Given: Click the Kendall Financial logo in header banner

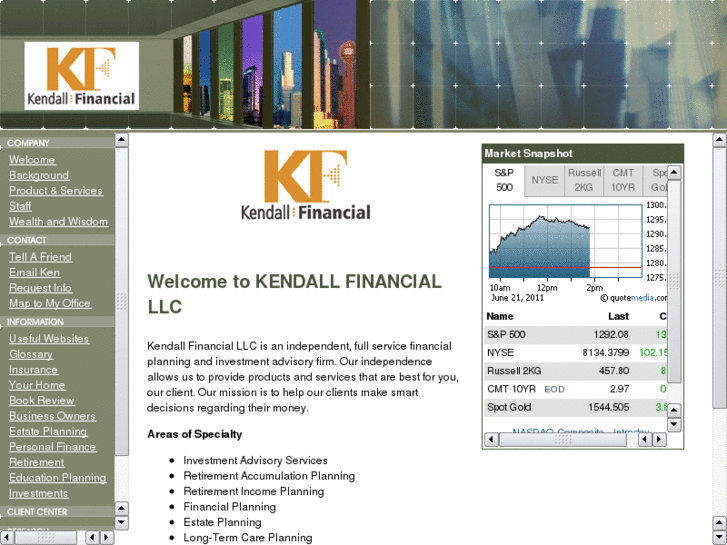Looking at the screenshot, I should pyautogui.click(x=82, y=76).
